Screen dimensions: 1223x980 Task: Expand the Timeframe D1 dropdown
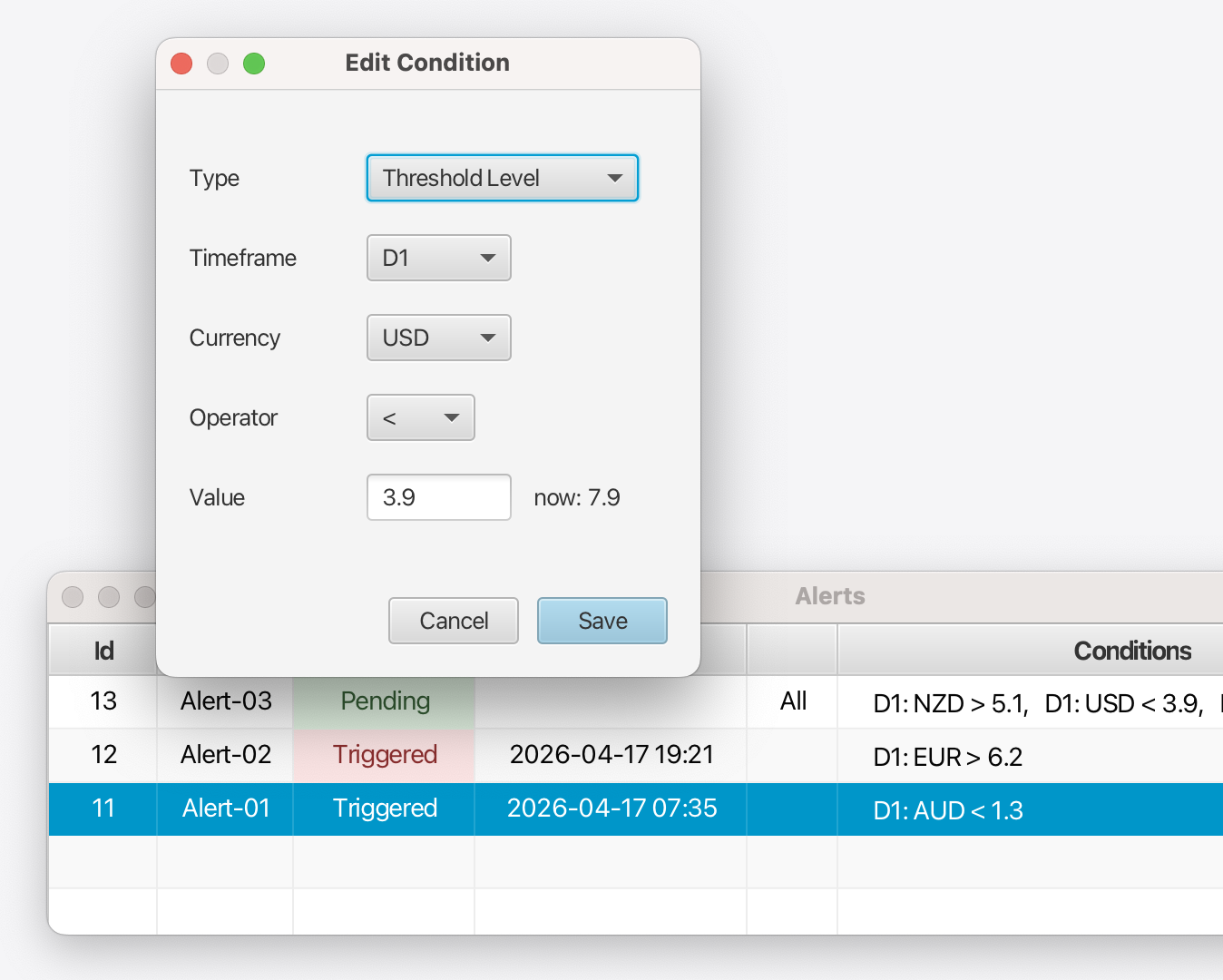(438, 258)
